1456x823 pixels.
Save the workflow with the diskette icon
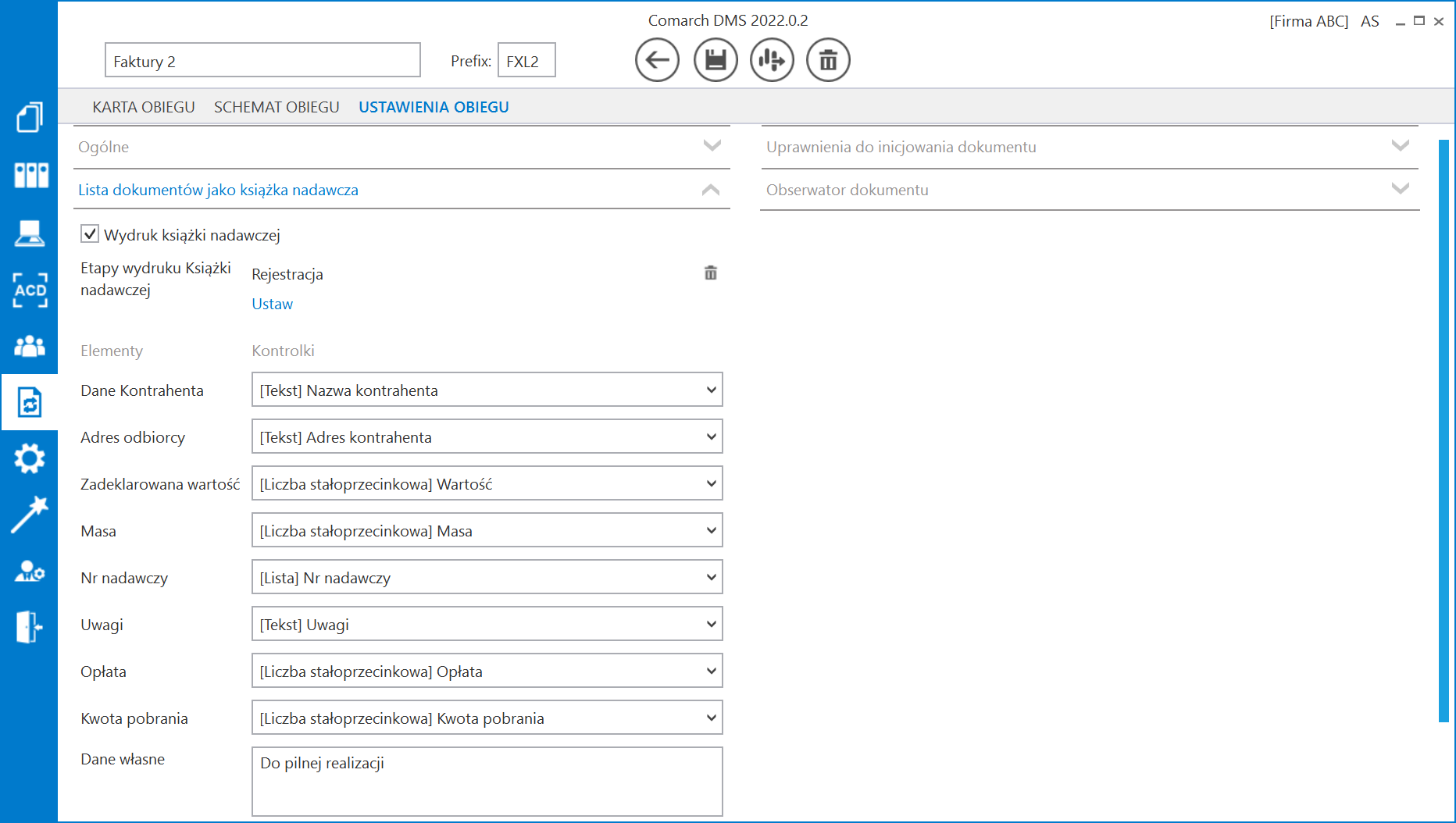coord(716,60)
